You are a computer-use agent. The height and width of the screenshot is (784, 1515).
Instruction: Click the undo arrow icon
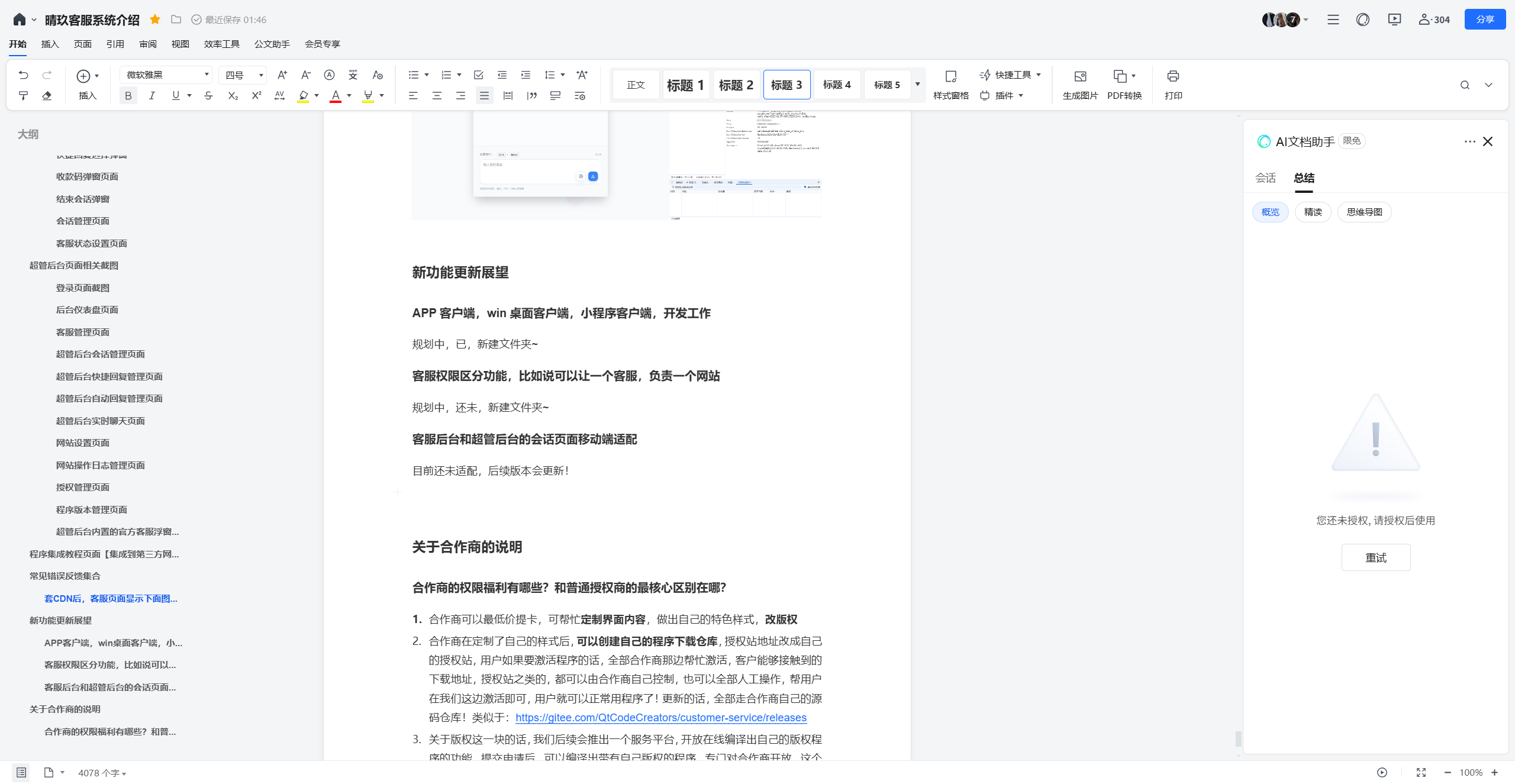[24, 75]
